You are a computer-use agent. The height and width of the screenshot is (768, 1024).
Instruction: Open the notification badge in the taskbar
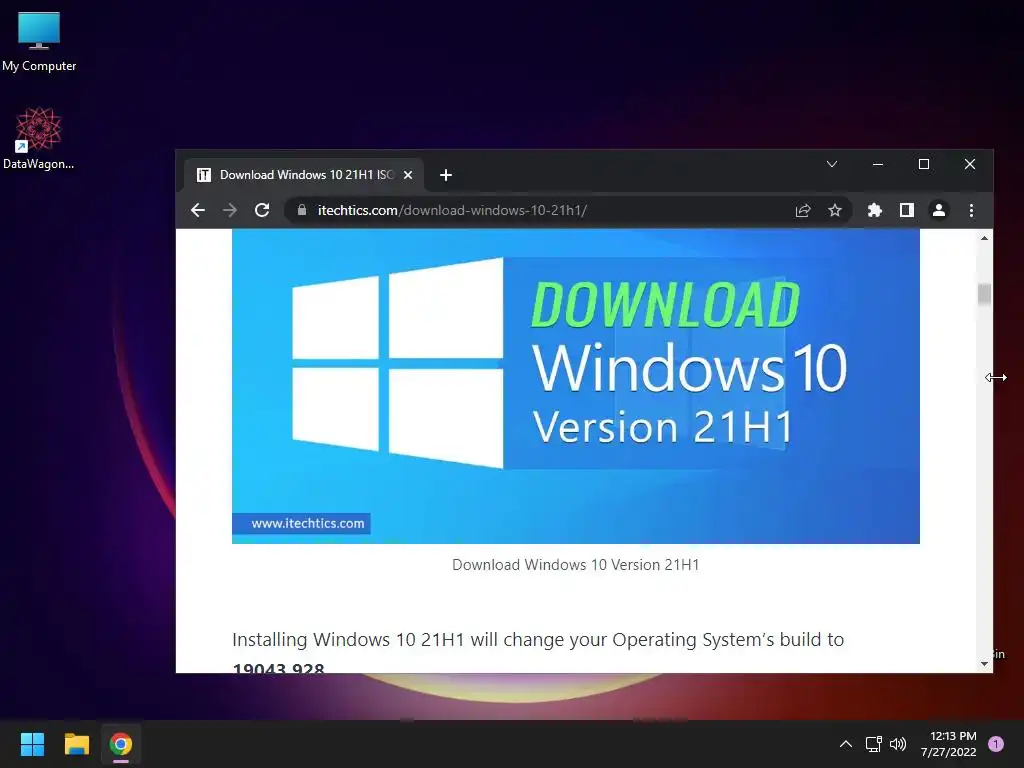(x=996, y=744)
